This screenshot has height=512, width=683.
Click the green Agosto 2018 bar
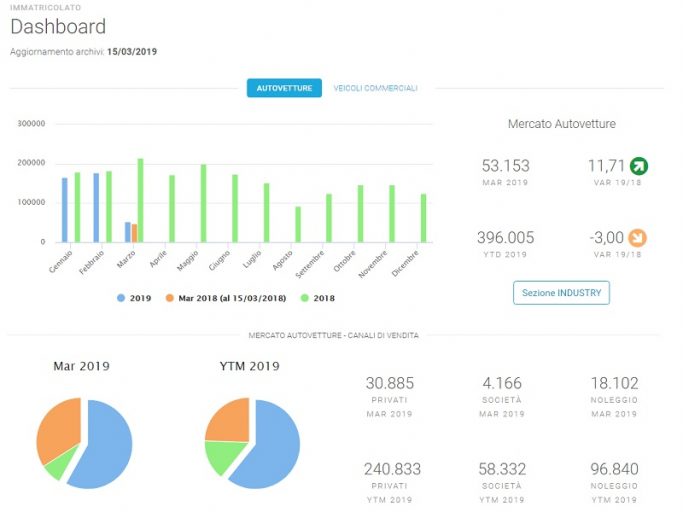(x=298, y=224)
